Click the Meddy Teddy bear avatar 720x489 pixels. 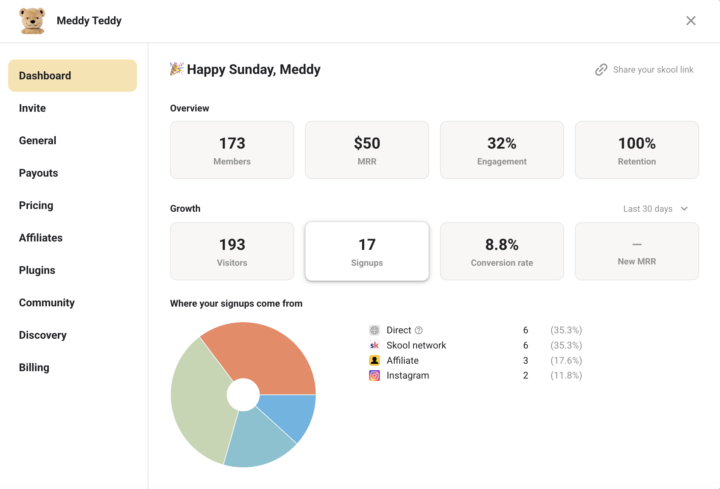pyautogui.click(x=32, y=21)
